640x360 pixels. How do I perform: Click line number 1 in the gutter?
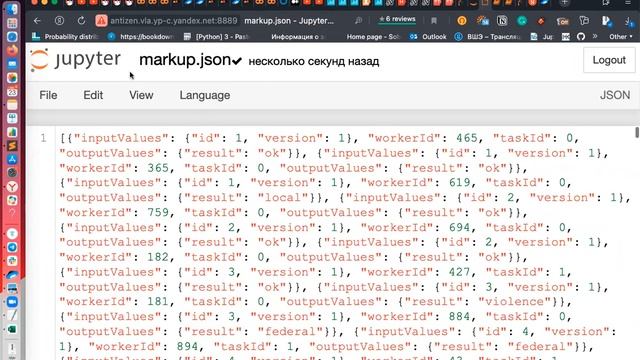(x=43, y=138)
